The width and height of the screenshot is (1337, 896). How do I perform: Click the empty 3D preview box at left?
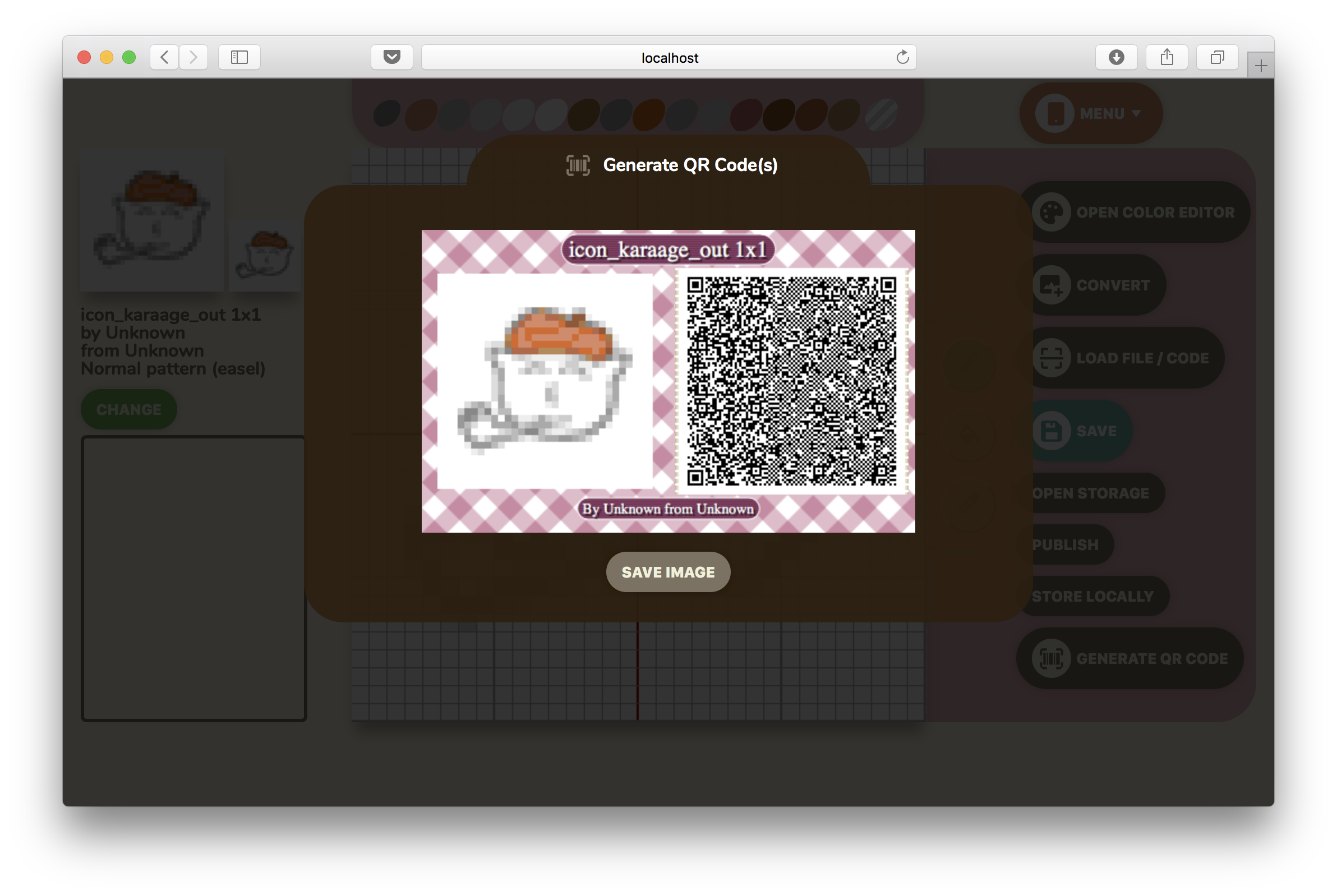coord(194,578)
